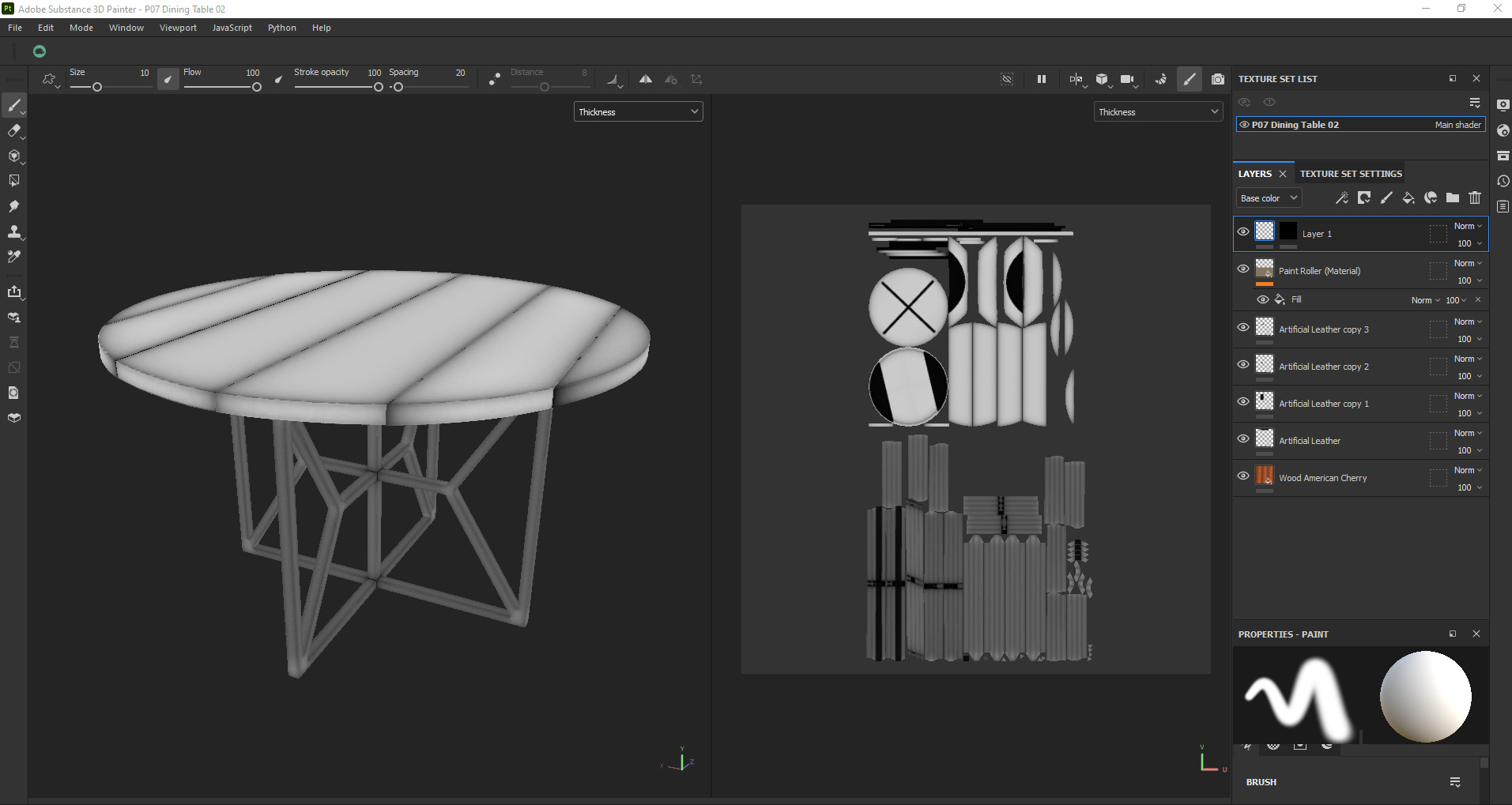Open the export textures icon in left toolbar
This screenshot has width=1512, height=805.
tap(14, 292)
